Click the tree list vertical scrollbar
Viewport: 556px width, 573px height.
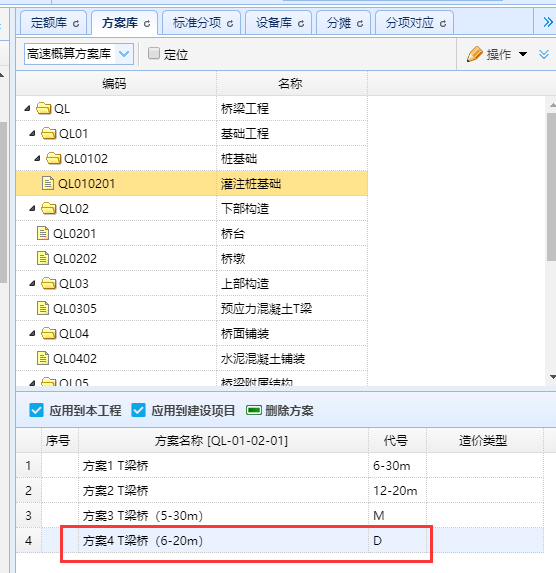coord(551,187)
